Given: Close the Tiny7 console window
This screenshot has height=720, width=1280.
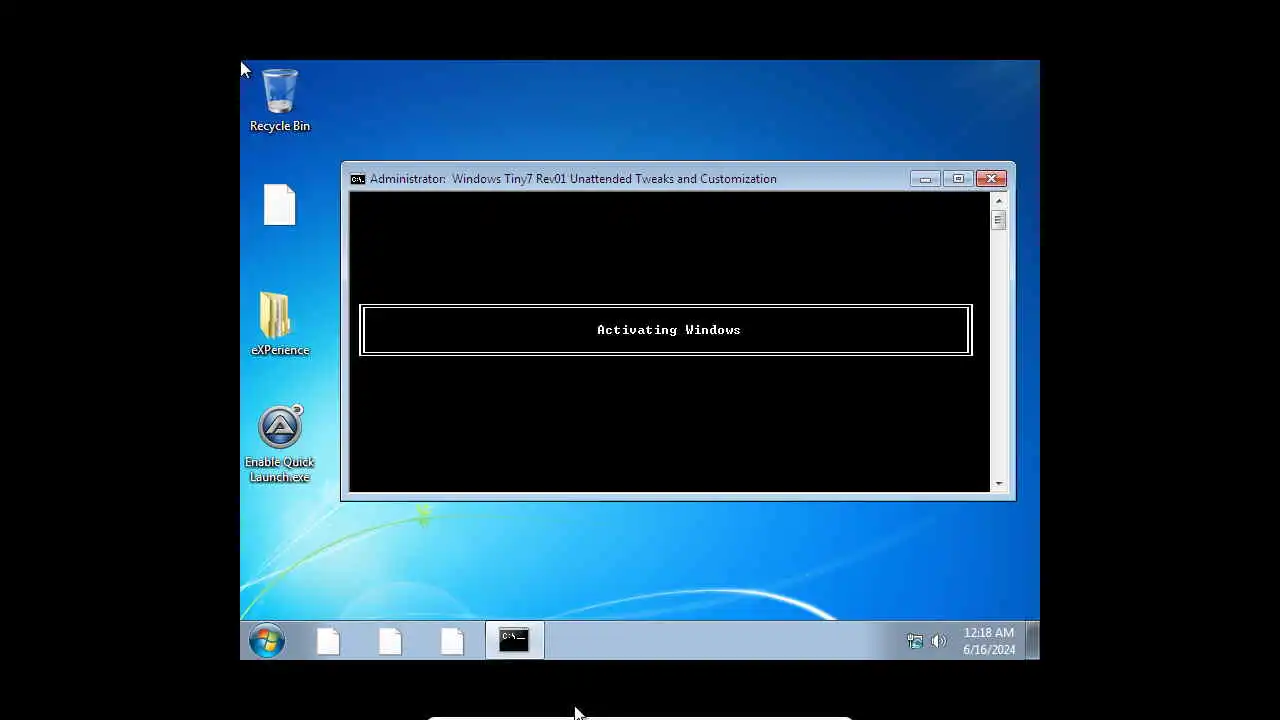Looking at the screenshot, I should (x=991, y=179).
